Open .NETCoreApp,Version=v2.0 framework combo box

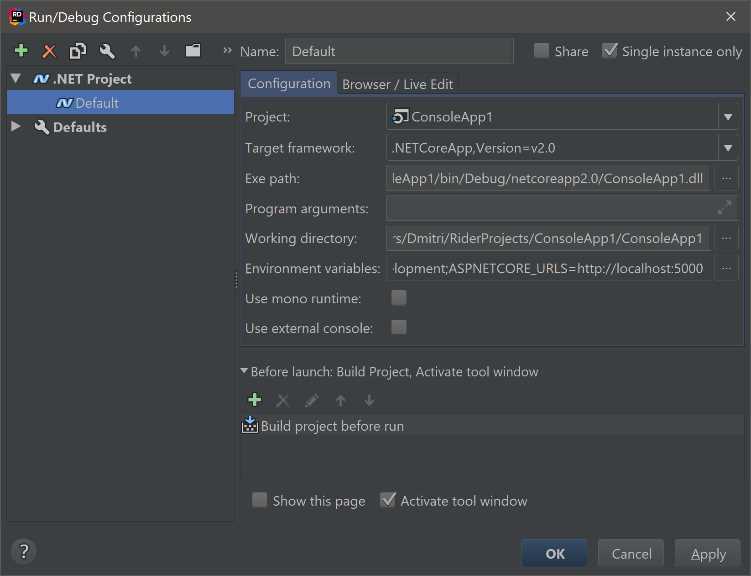coord(561,148)
